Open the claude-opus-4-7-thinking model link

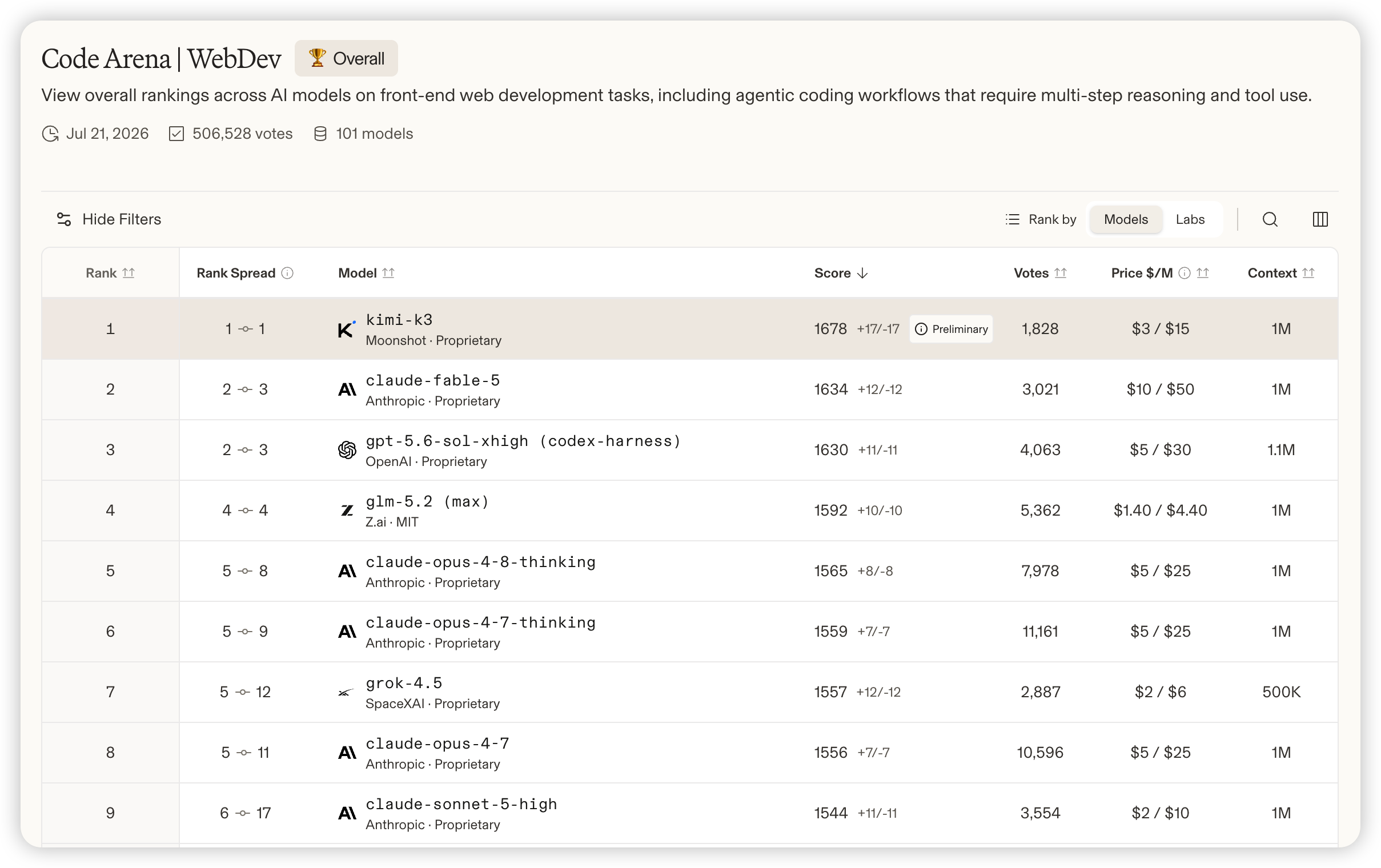480,623
